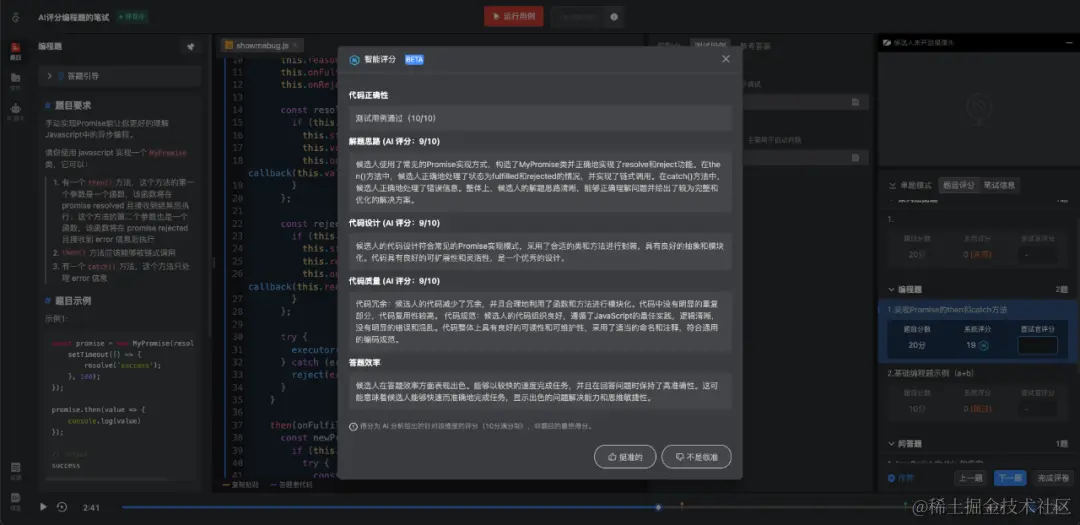Click the 智能评分 AI logo icon
This screenshot has width=1080, height=525.
(x=355, y=60)
